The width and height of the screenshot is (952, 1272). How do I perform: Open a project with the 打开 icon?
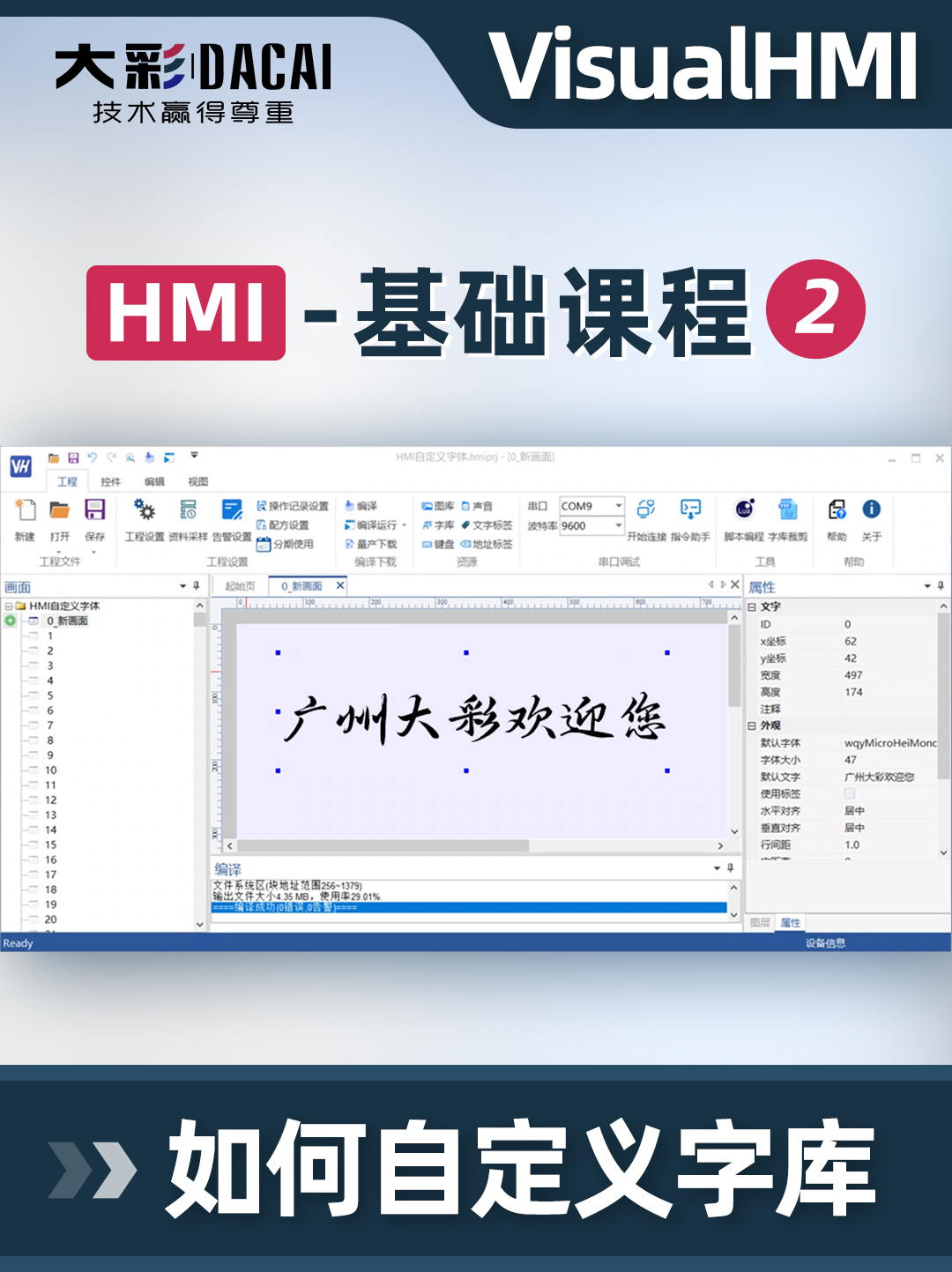click(59, 510)
